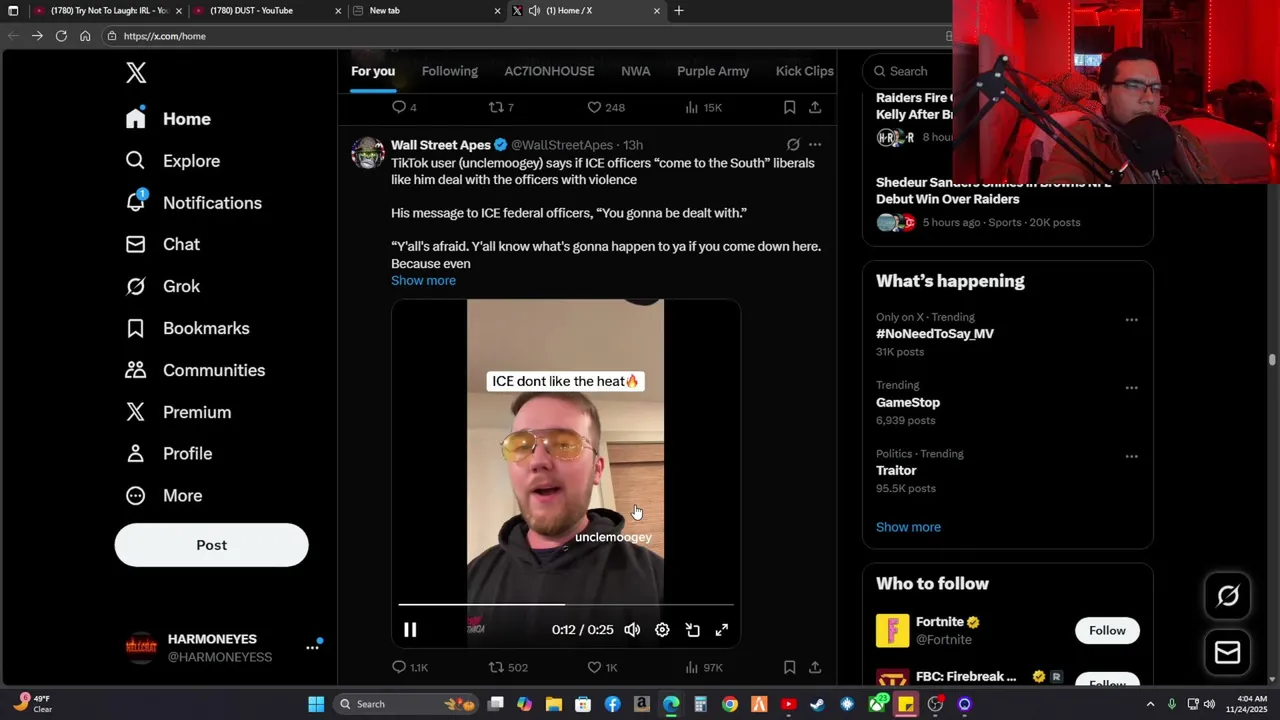Open the More menu in sidebar

[x=162, y=496]
